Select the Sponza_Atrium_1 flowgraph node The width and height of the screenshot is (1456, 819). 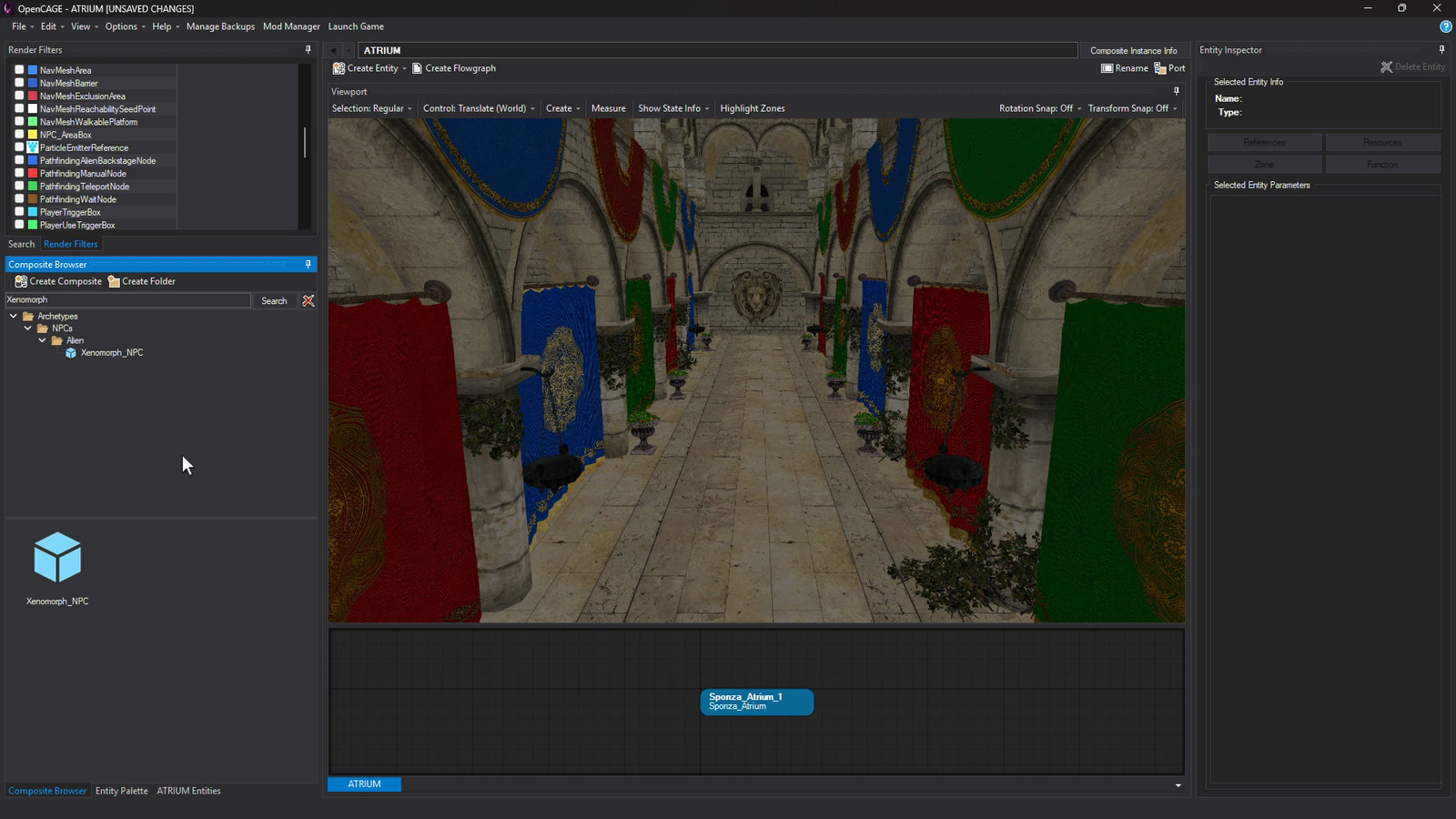pos(757,702)
